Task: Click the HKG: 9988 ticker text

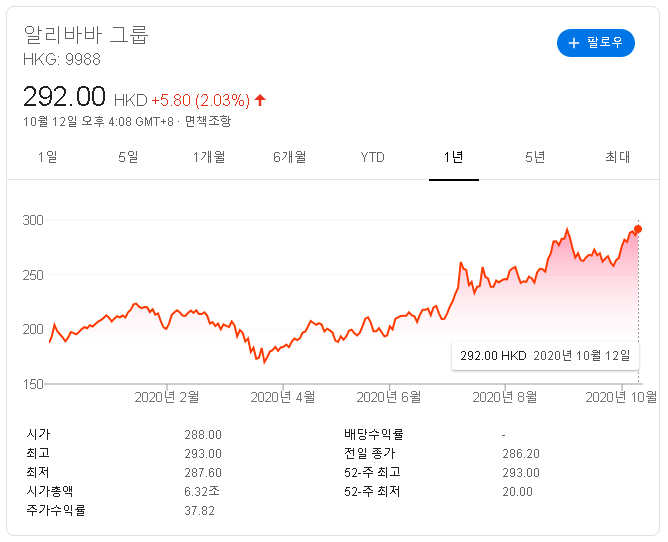Action: pos(62,59)
